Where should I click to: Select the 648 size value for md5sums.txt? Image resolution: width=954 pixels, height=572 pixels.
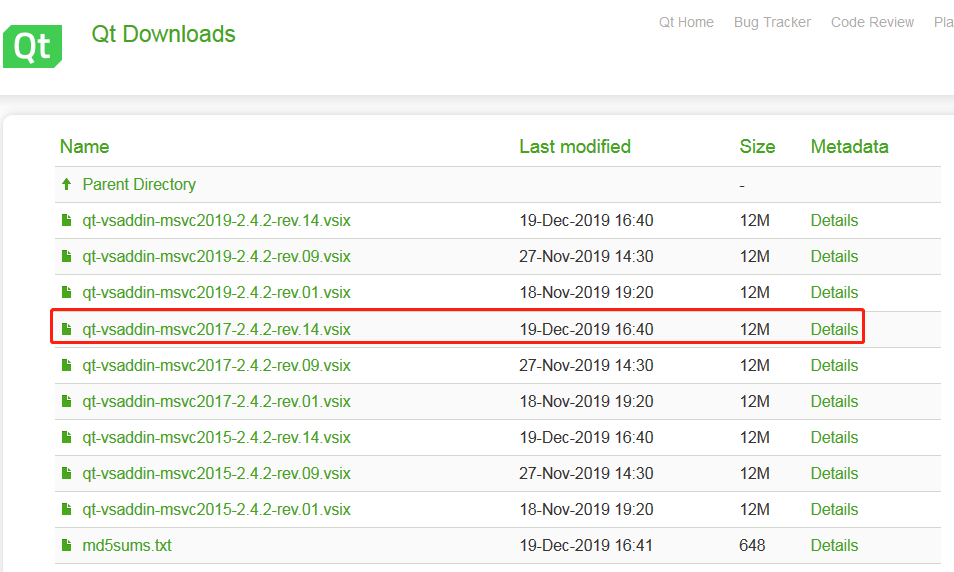click(x=752, y=545)
